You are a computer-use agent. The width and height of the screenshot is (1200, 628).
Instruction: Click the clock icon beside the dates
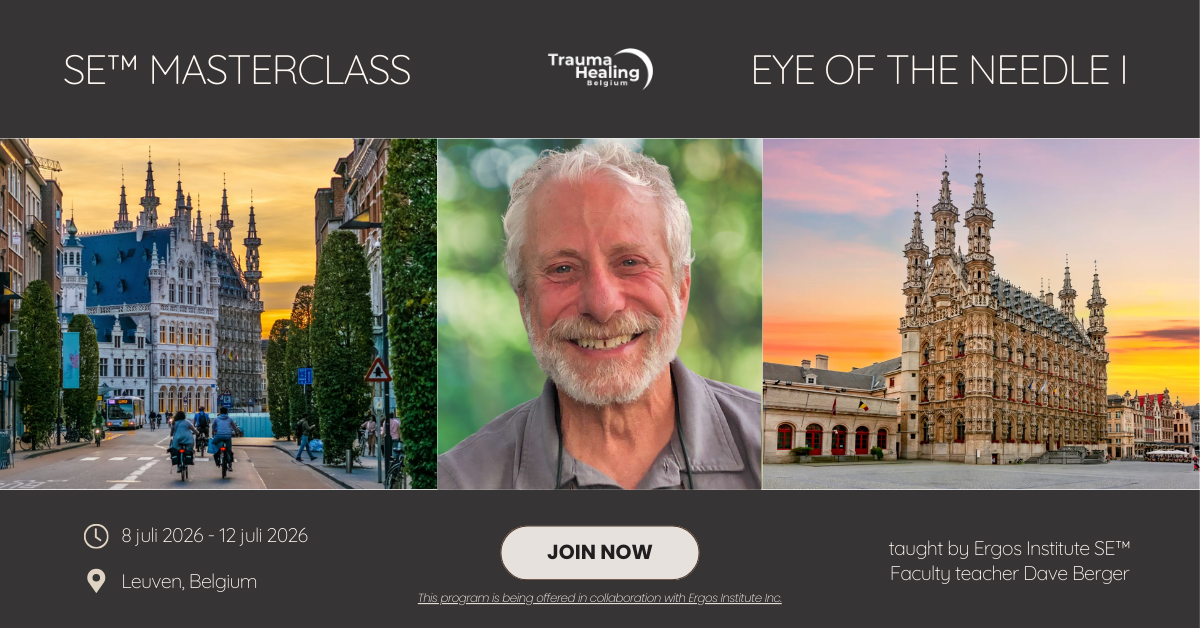[x=96, y=536]
